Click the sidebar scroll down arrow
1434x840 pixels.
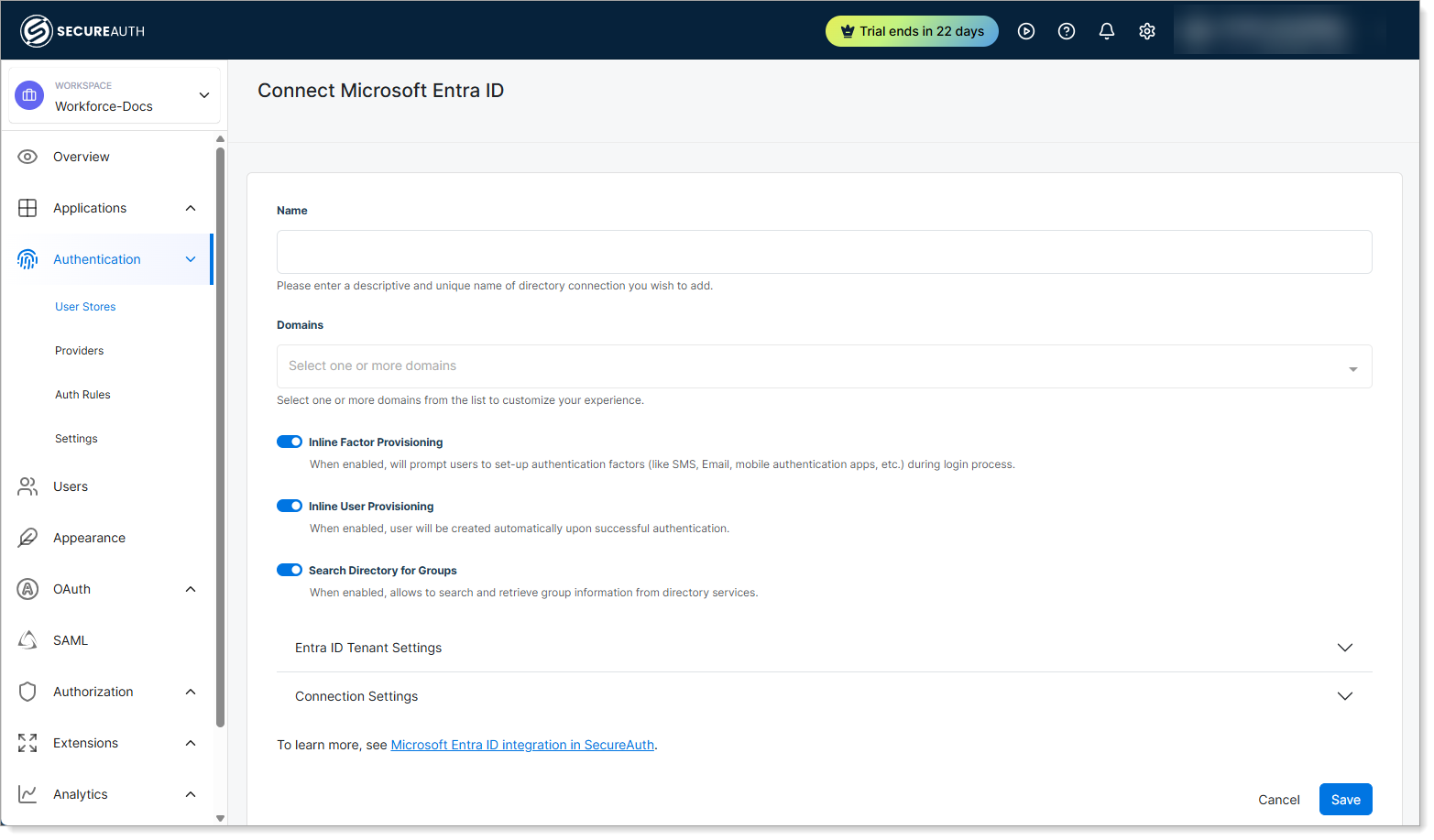[220, 818]
